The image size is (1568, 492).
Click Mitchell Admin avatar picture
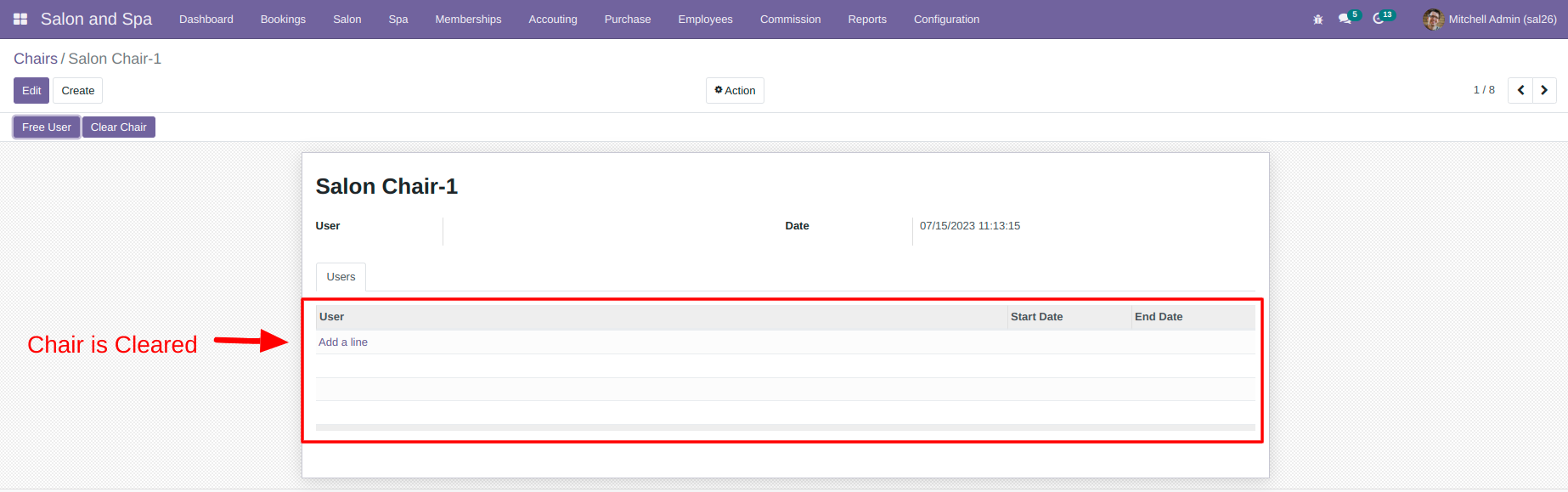tap(1433, 19)
